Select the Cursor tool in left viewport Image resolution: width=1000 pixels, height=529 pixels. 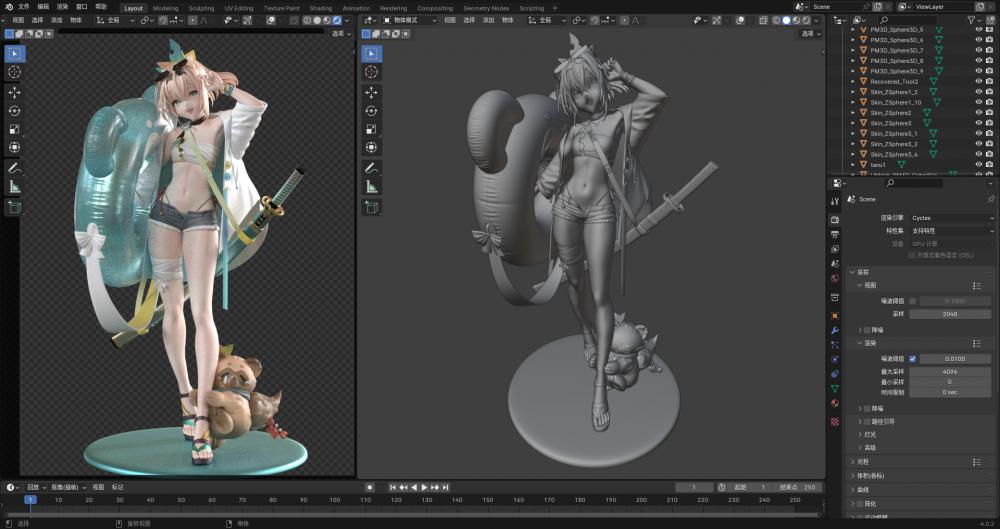pos(14,72)
